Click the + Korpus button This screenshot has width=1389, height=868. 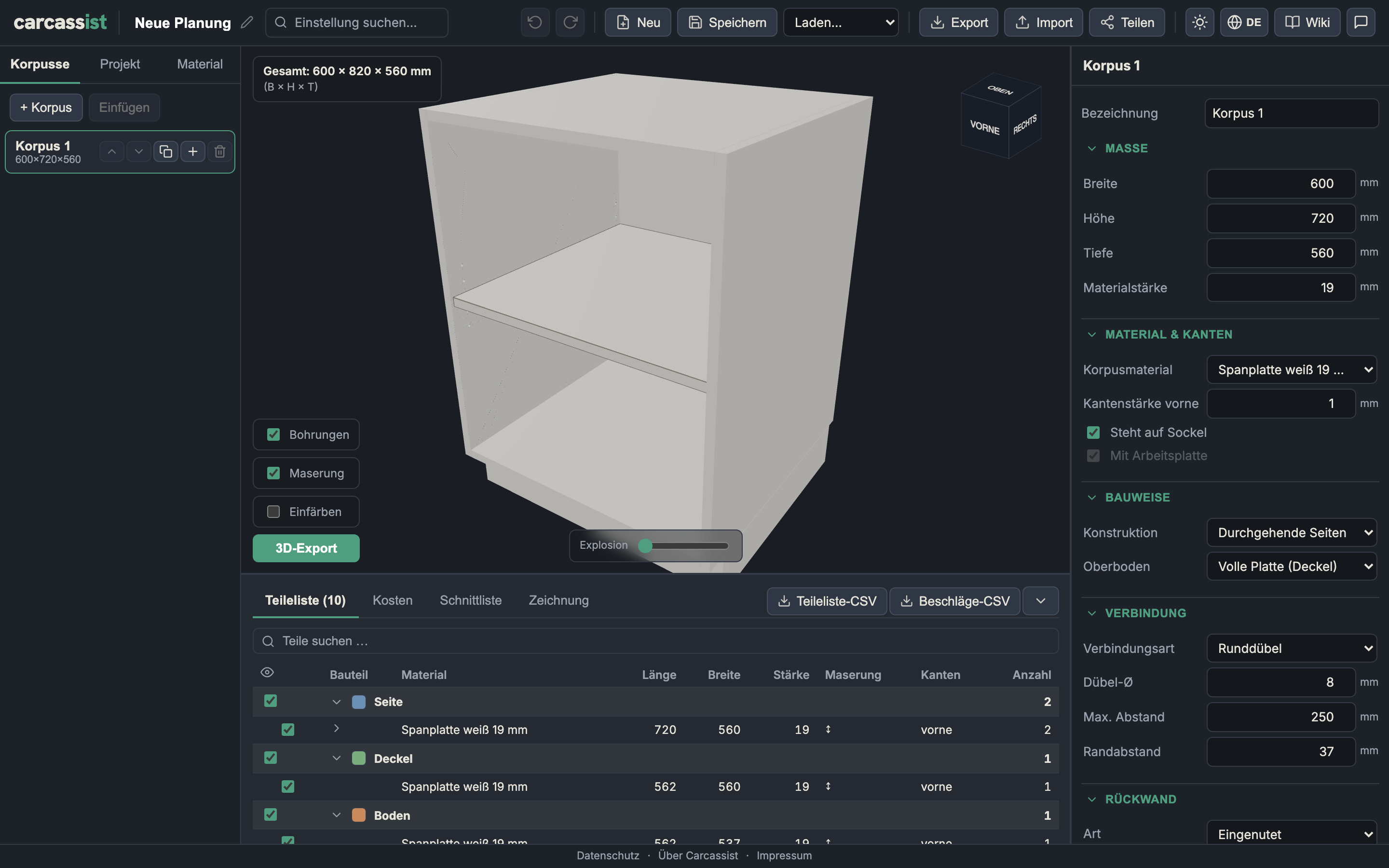pyautogui.click(x=46, y=108)
